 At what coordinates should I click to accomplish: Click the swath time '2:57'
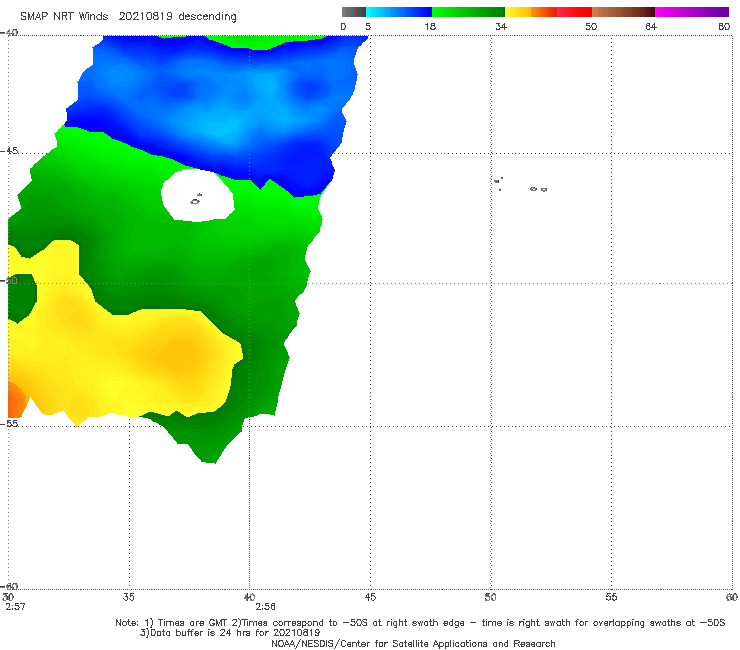(15, 607)
